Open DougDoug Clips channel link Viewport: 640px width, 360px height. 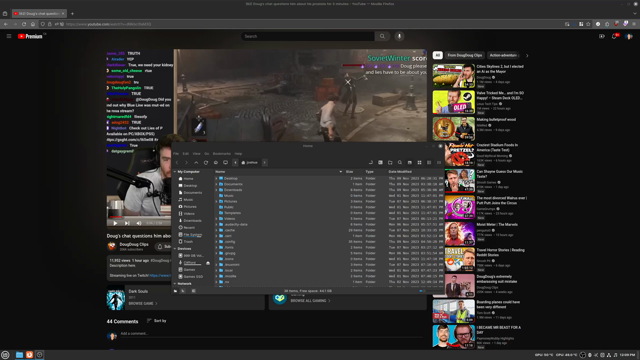134,244
